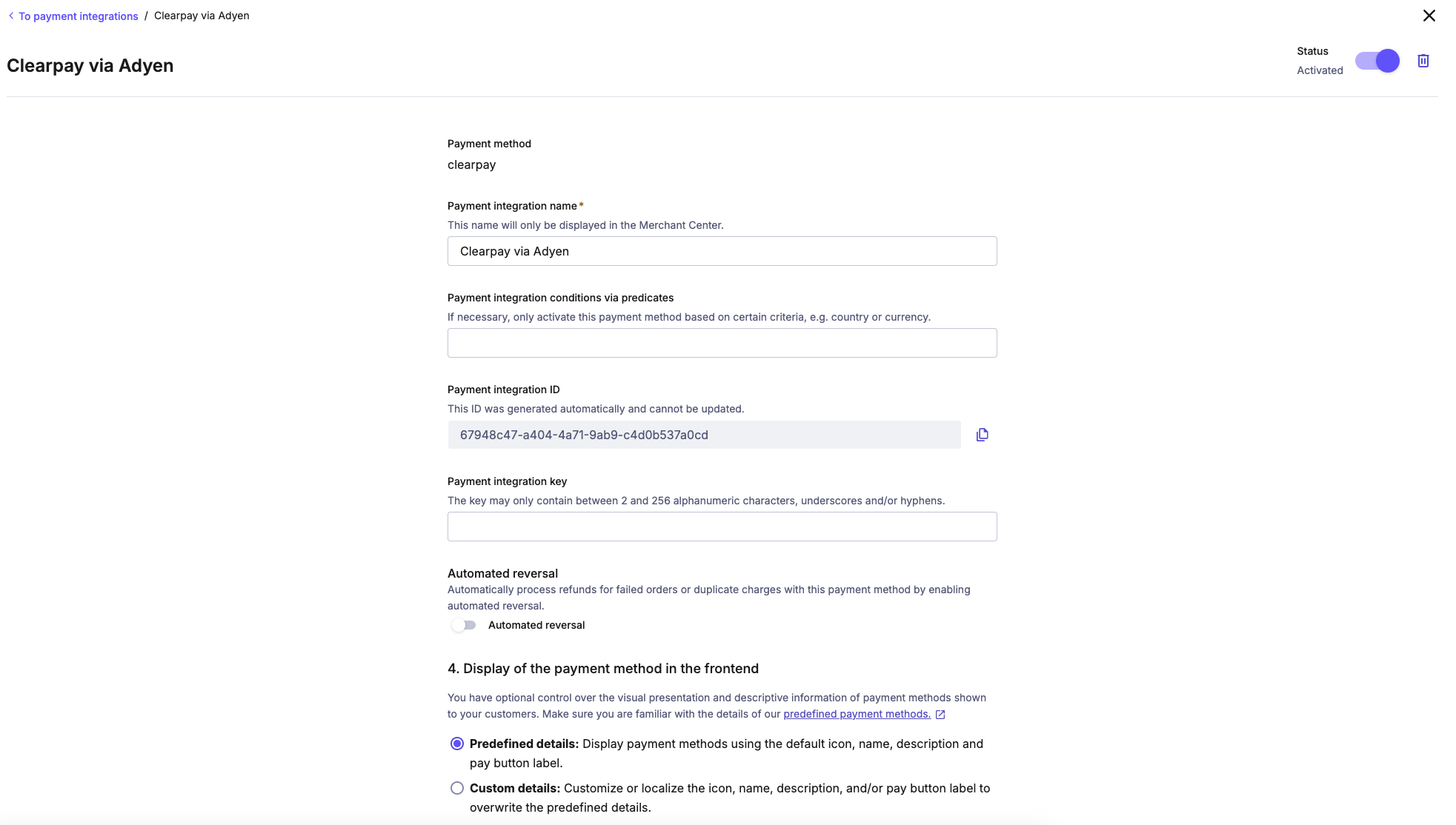This screenshot has width=1456, height=825.
Task: Select the Custom details radio option
Action: (x=457, y=788)
